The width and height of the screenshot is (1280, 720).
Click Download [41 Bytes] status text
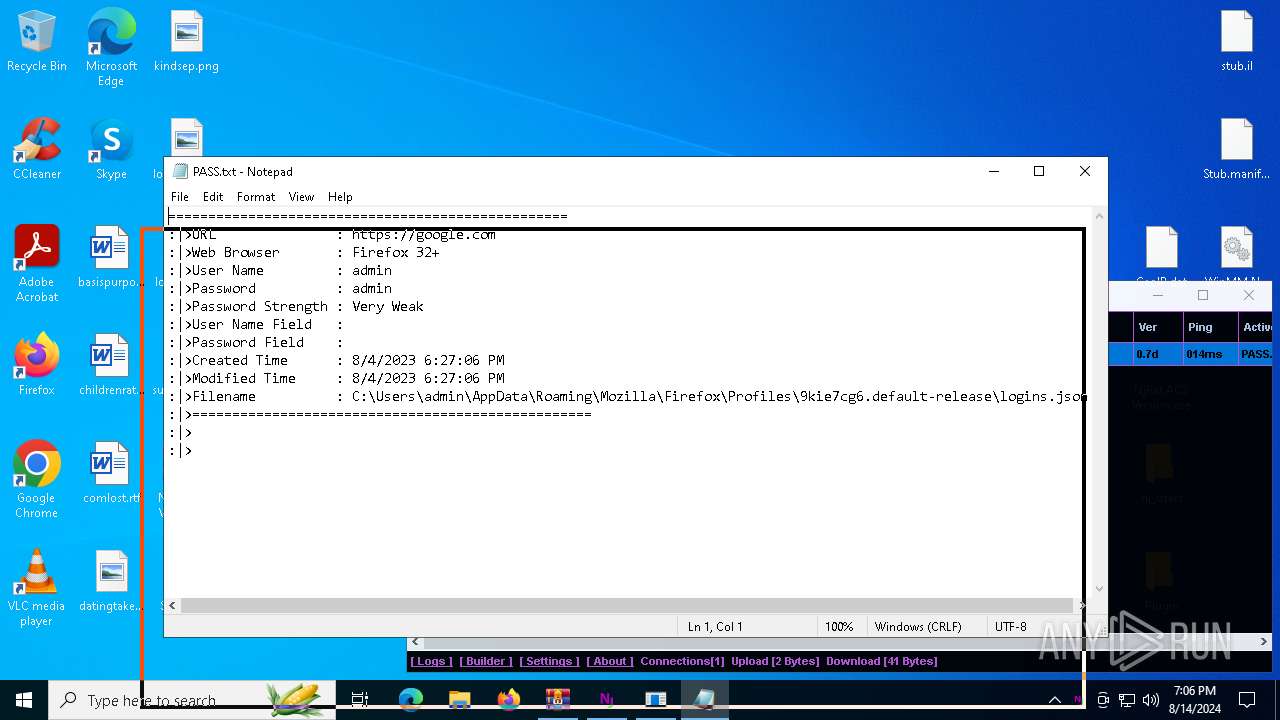(x=881, y=661)
